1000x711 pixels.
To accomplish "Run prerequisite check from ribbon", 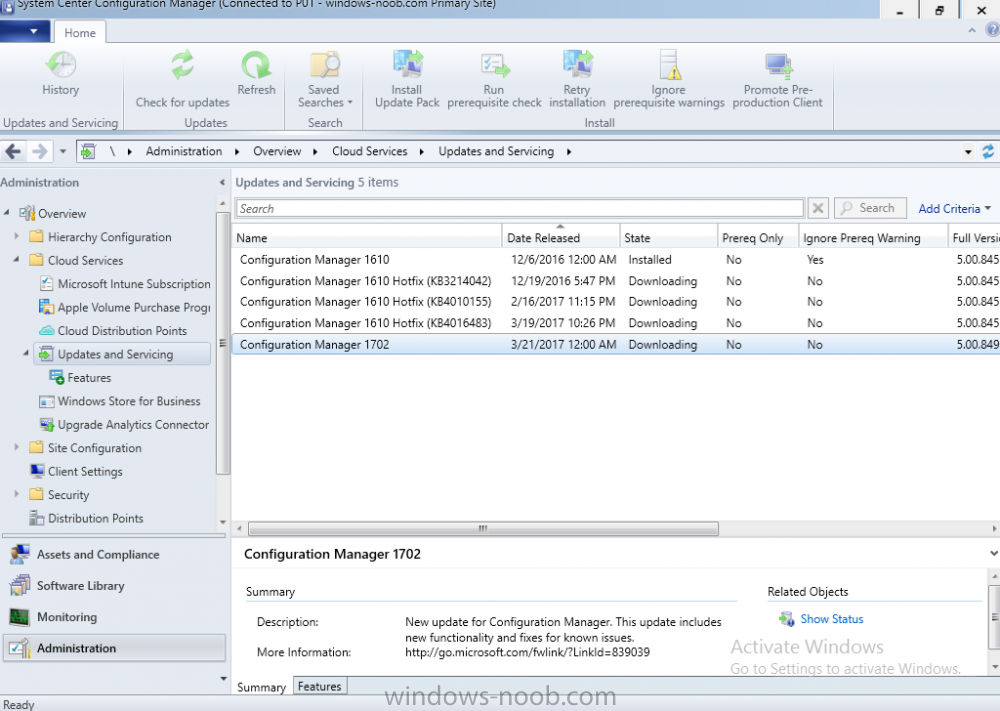I will [x=494, y=79].
